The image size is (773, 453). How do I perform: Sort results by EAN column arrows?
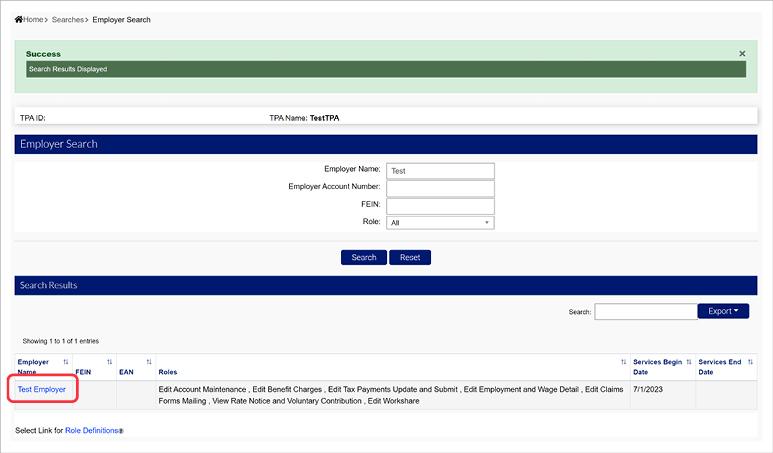point(148,362)
